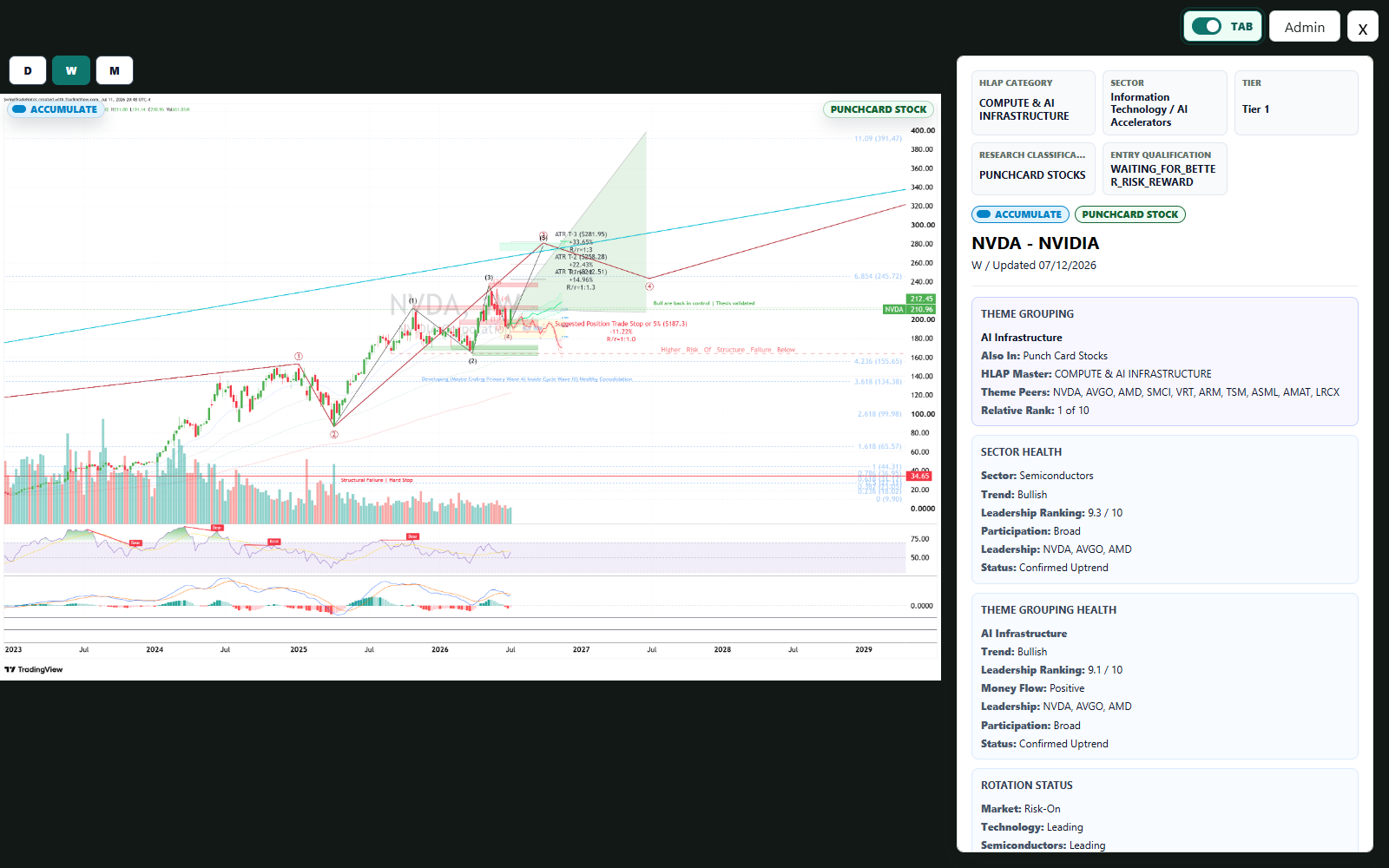This screenshot has width=1389, height=868.
Task: Select the Research Classification card
Action: 1033,168
